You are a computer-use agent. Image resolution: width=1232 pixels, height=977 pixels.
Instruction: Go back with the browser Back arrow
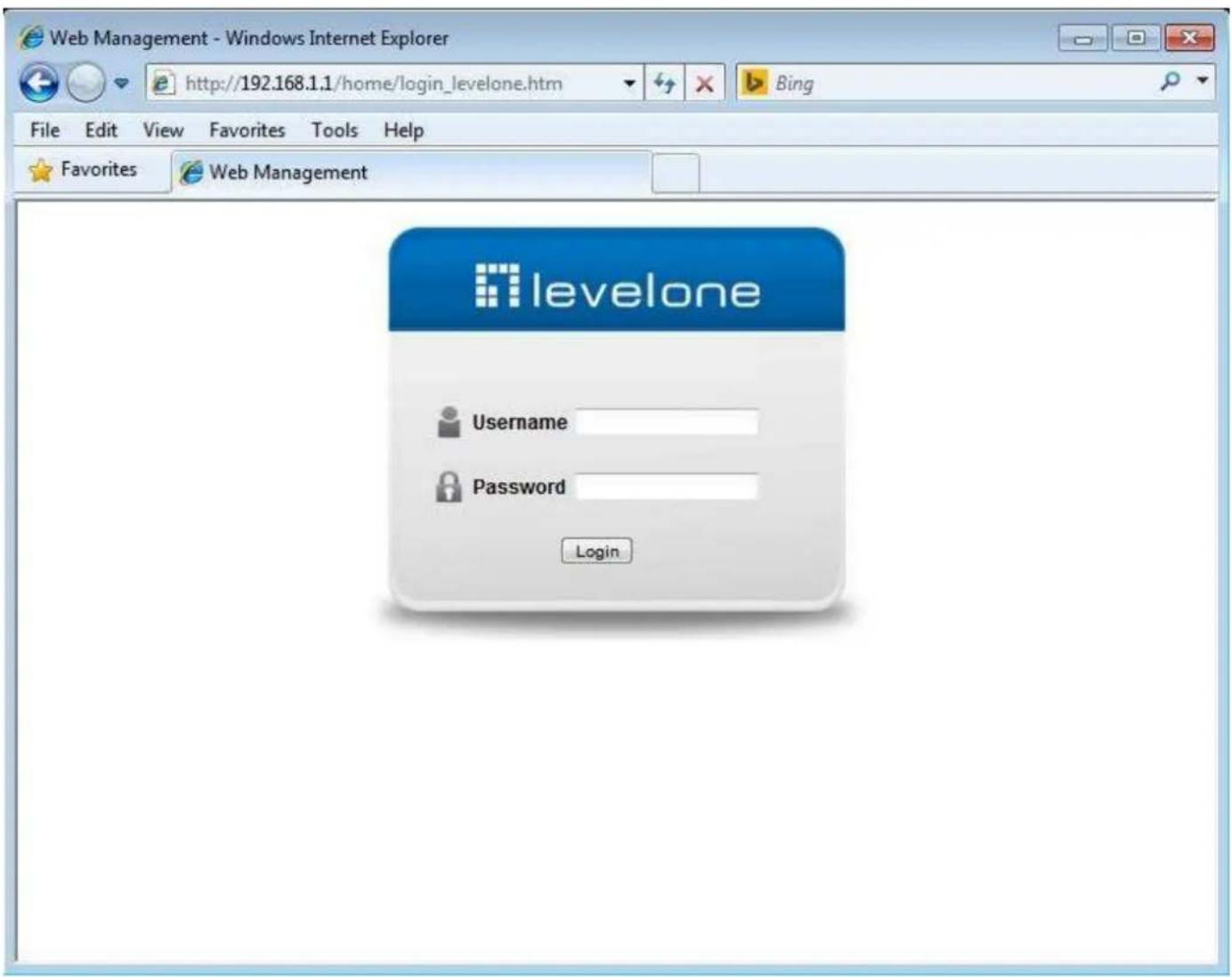point(39,84)
